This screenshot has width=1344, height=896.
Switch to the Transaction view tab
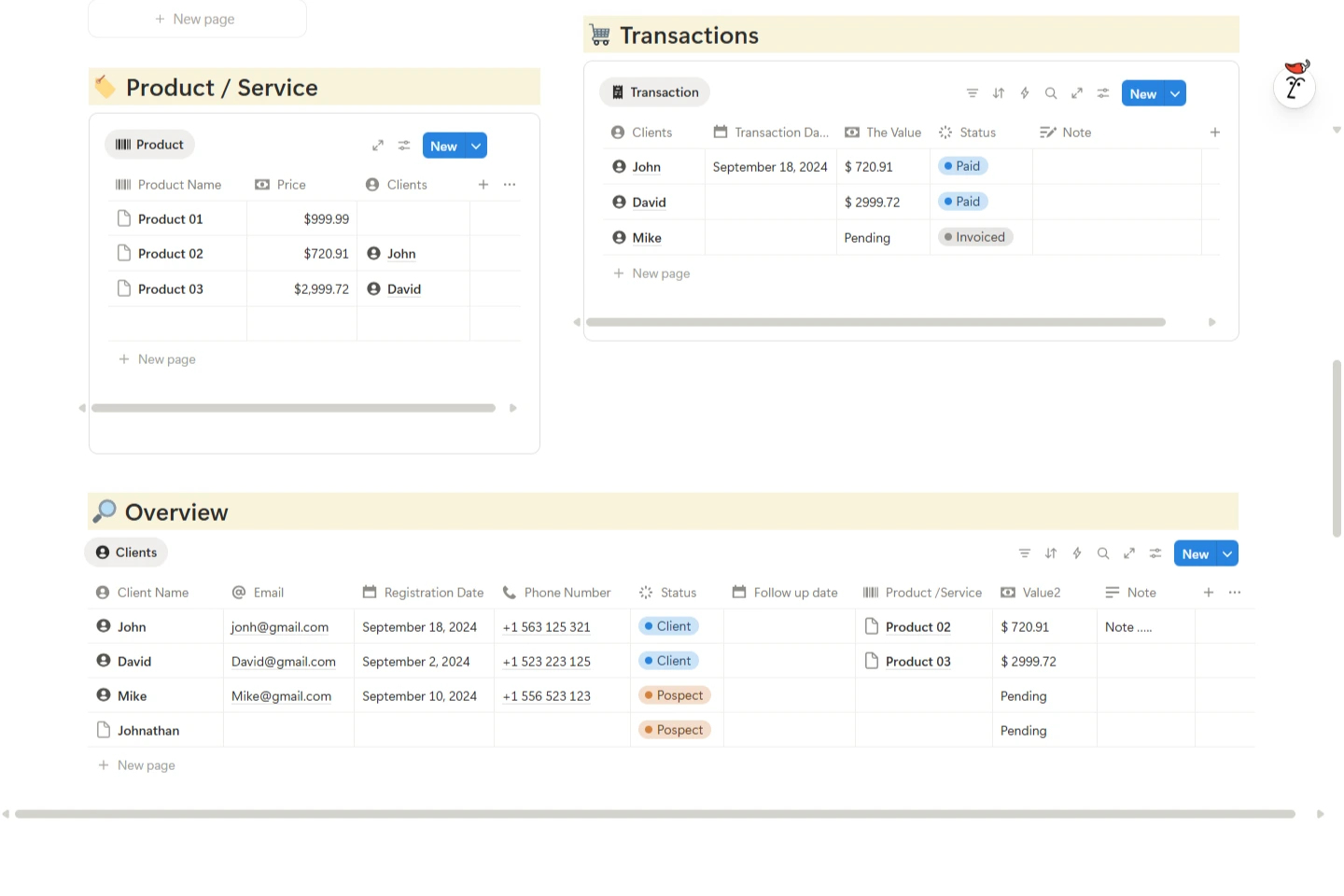pyautogui.click(x=654, y=91)
